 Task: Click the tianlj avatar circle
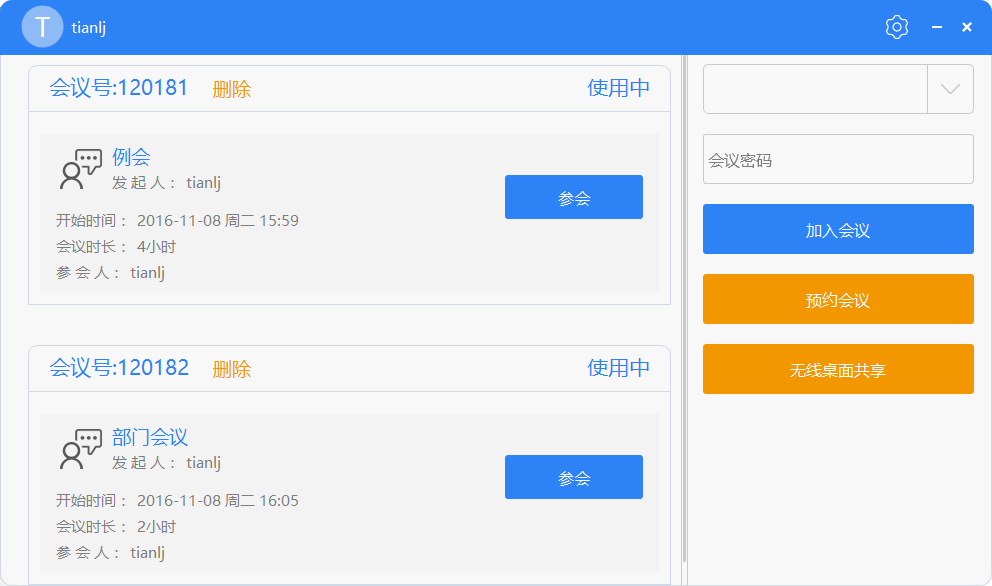pyautogui.click(x=41, y=26)
